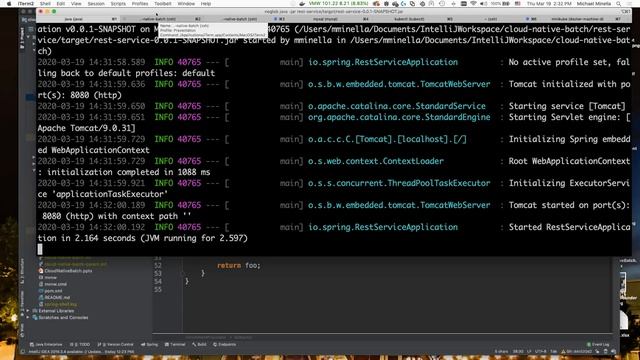Click the tool window toggle icon at status bar left
This screenshot has width=640, height=360.
click(x=23, y=351)
